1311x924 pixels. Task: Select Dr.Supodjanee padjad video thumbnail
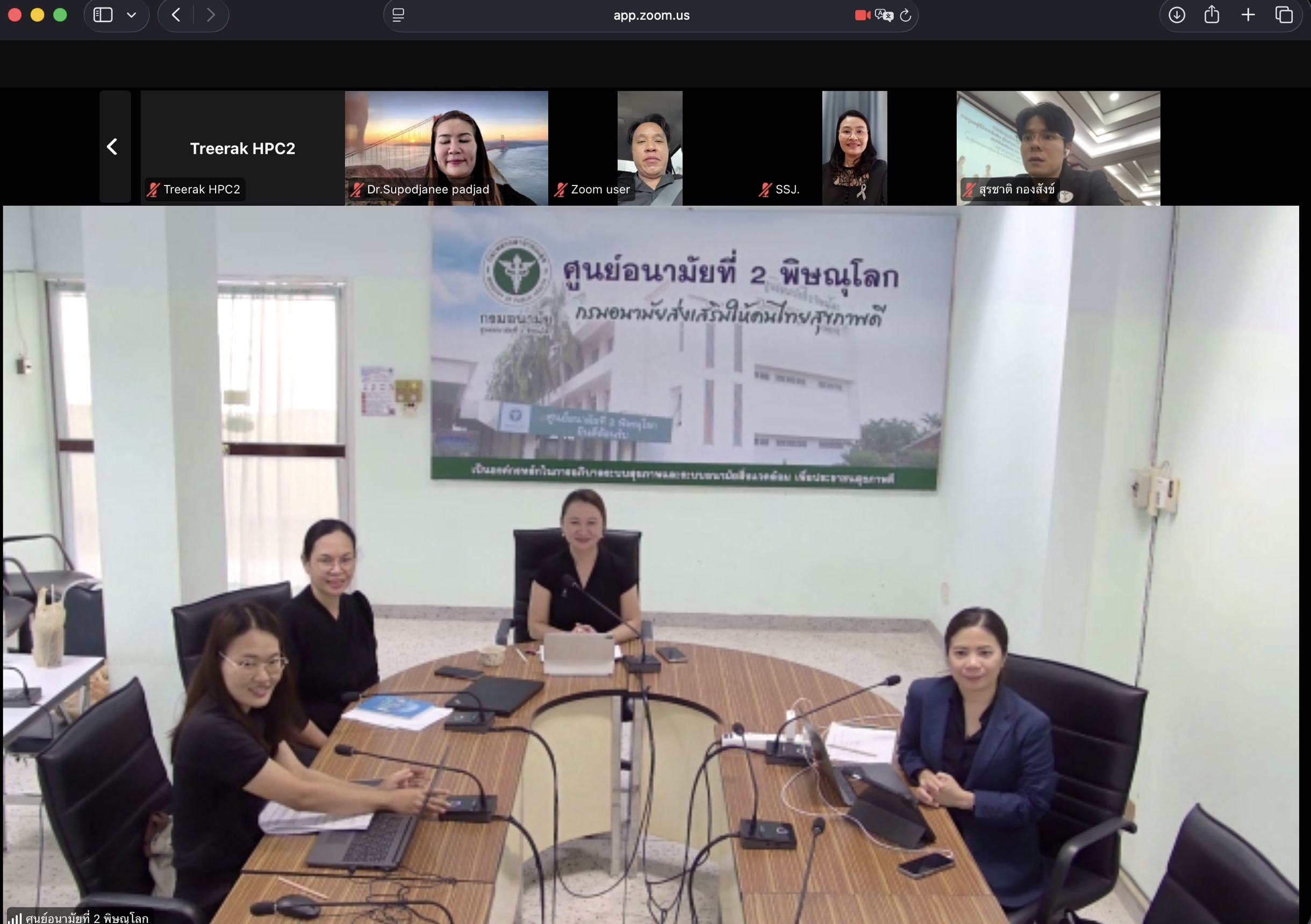[447, 148]
